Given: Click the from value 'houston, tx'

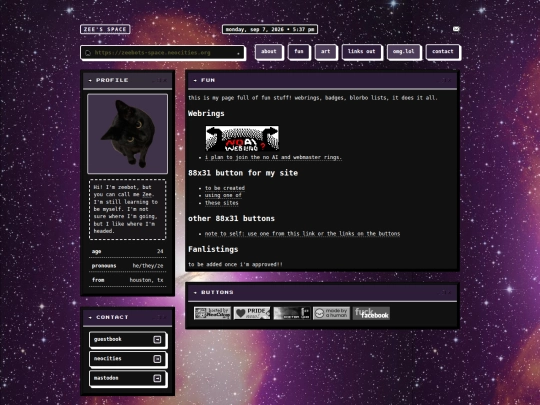Looking at the screenshot, I should tap(146, 280).
